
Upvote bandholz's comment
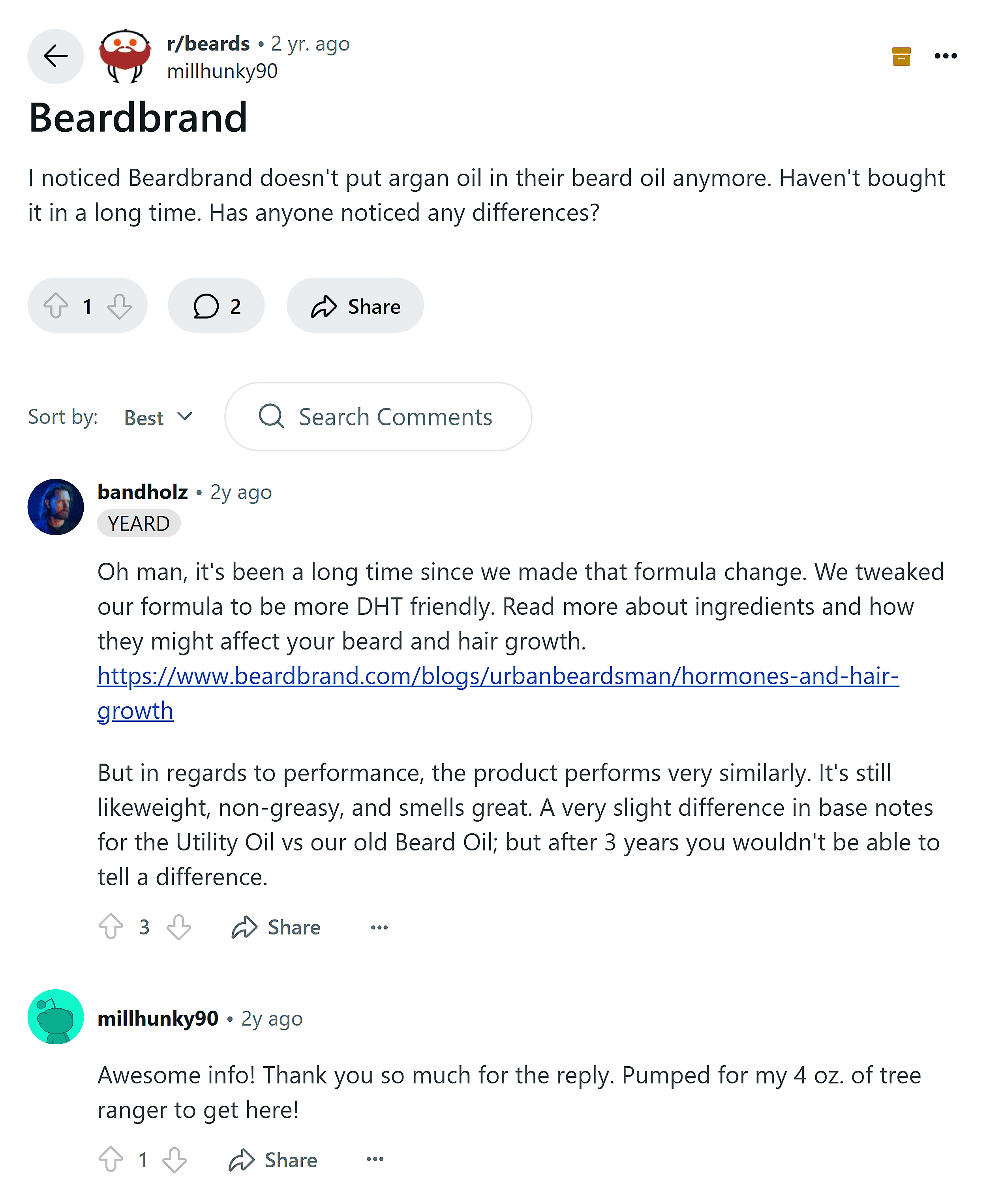coord(110,927)
